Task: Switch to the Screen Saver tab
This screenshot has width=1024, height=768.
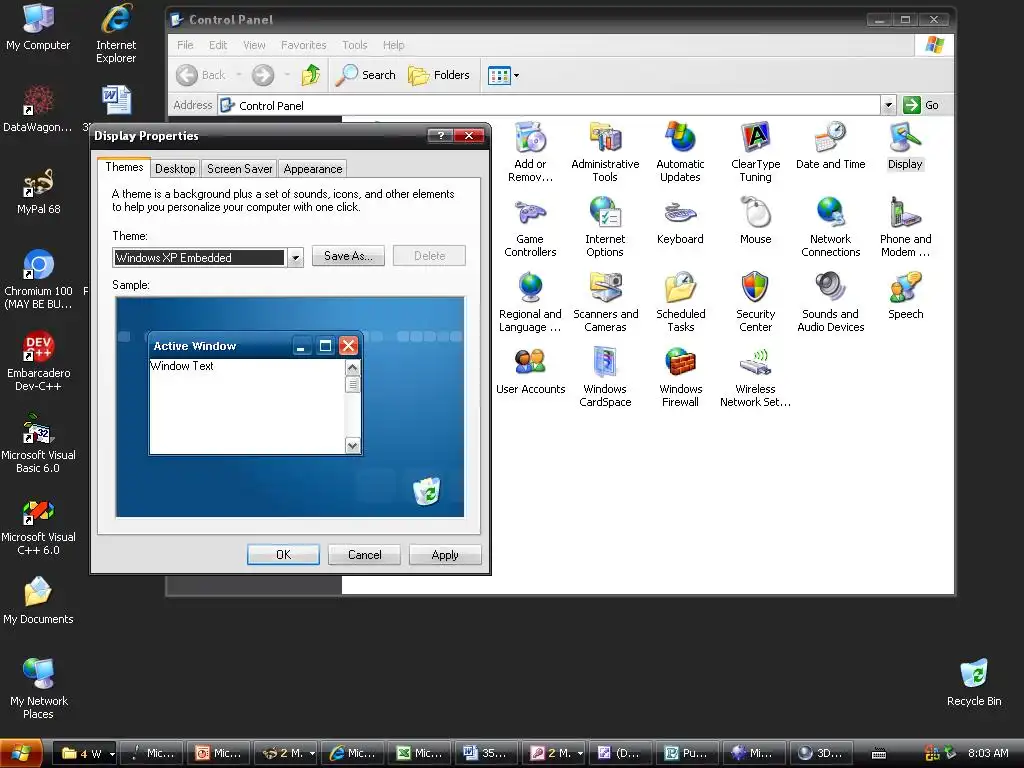Action: [x=240, y=168]
